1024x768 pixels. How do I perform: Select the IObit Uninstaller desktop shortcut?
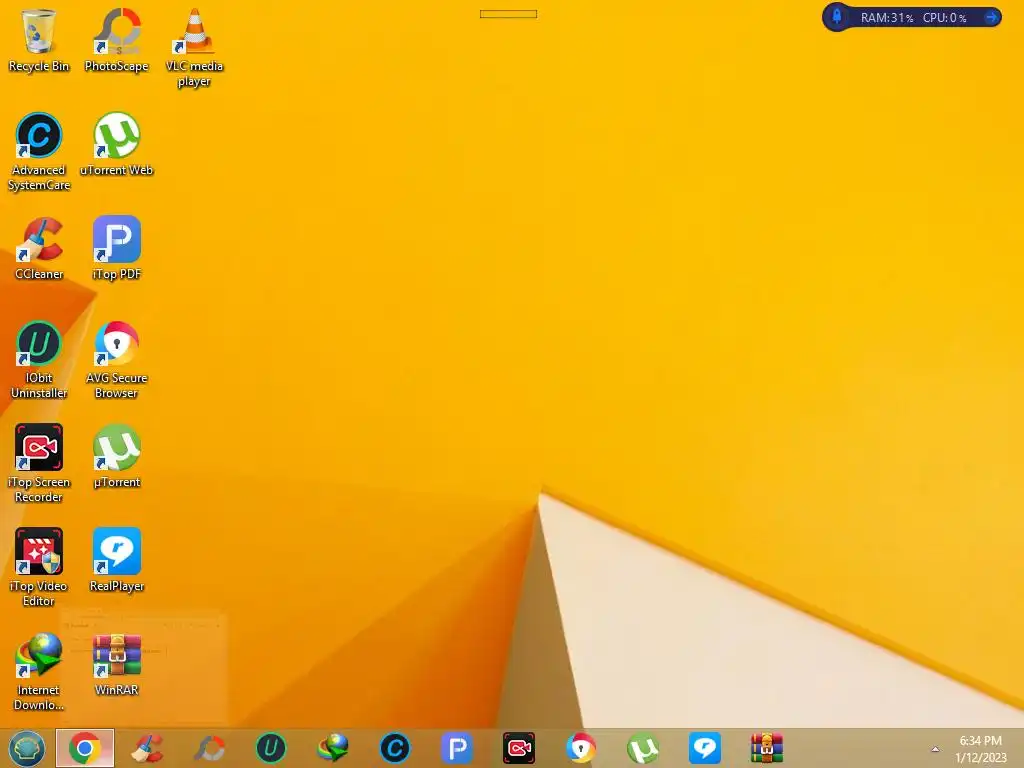pos(39,359)
